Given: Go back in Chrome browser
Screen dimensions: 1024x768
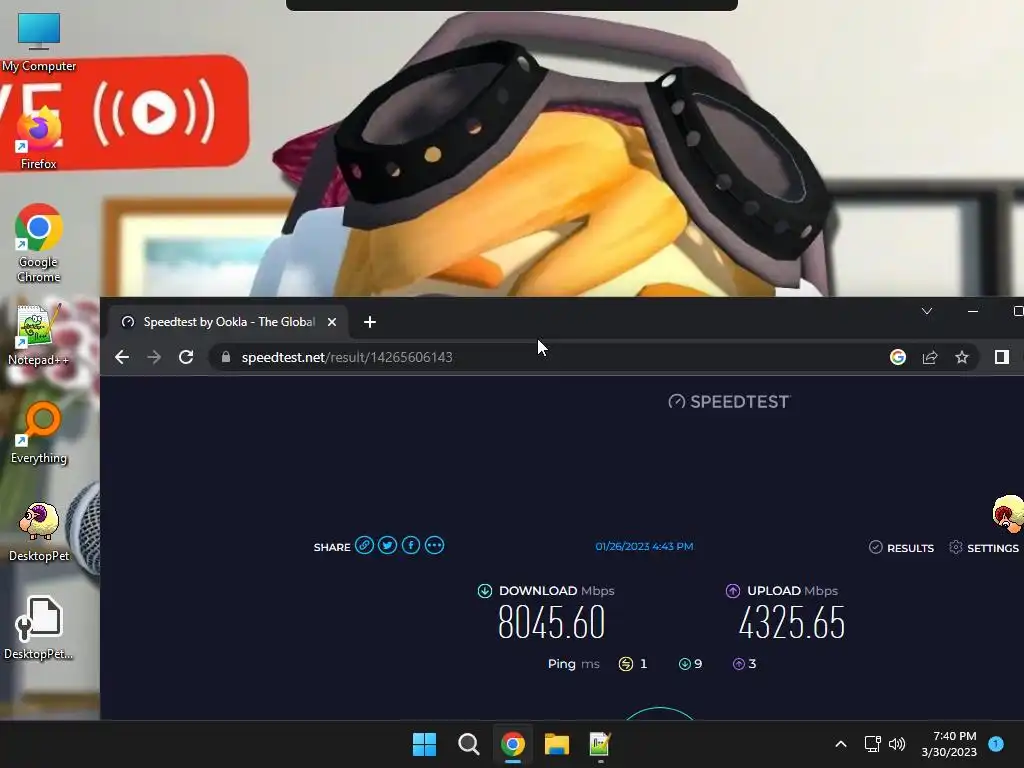Looking at the screenshot, I should point(122,357).
